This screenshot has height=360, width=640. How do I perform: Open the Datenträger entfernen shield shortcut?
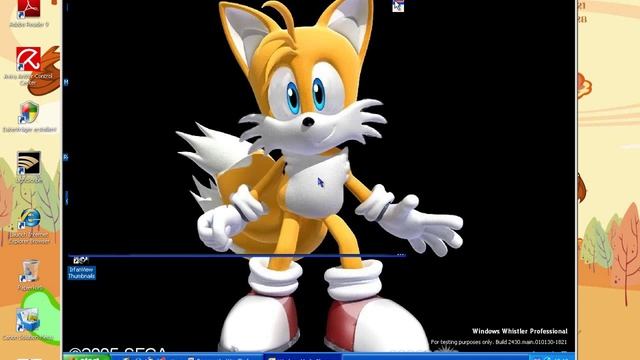[x=29, y=117]
